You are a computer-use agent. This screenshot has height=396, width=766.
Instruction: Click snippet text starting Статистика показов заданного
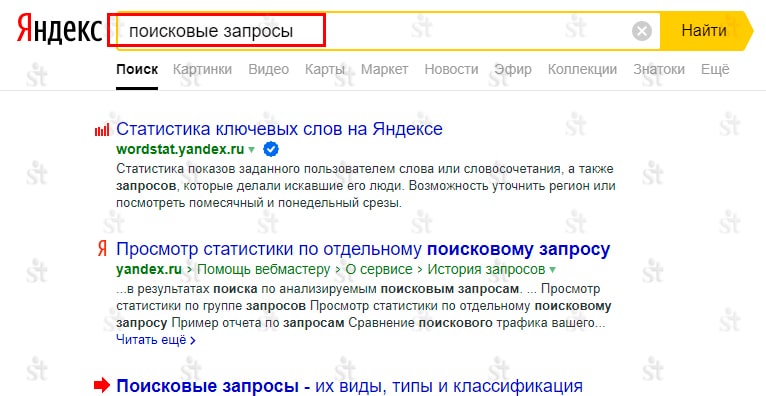[x=366, y=186]
